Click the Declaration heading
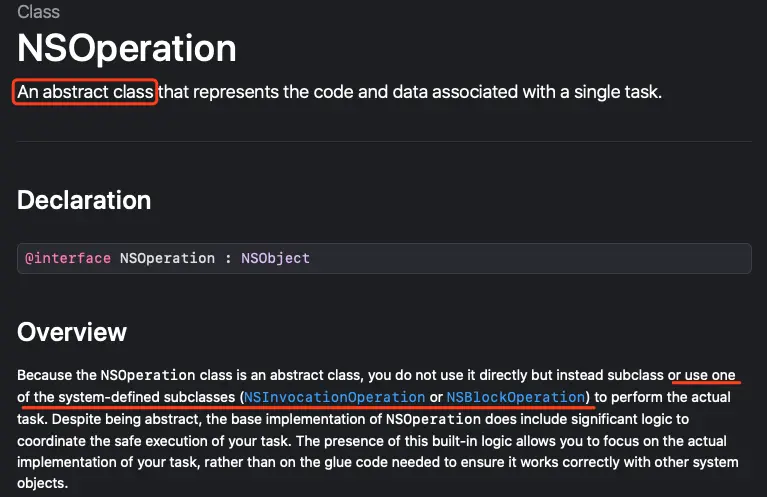This screenshot has width=767, height=497. click(x=84, y=200)
